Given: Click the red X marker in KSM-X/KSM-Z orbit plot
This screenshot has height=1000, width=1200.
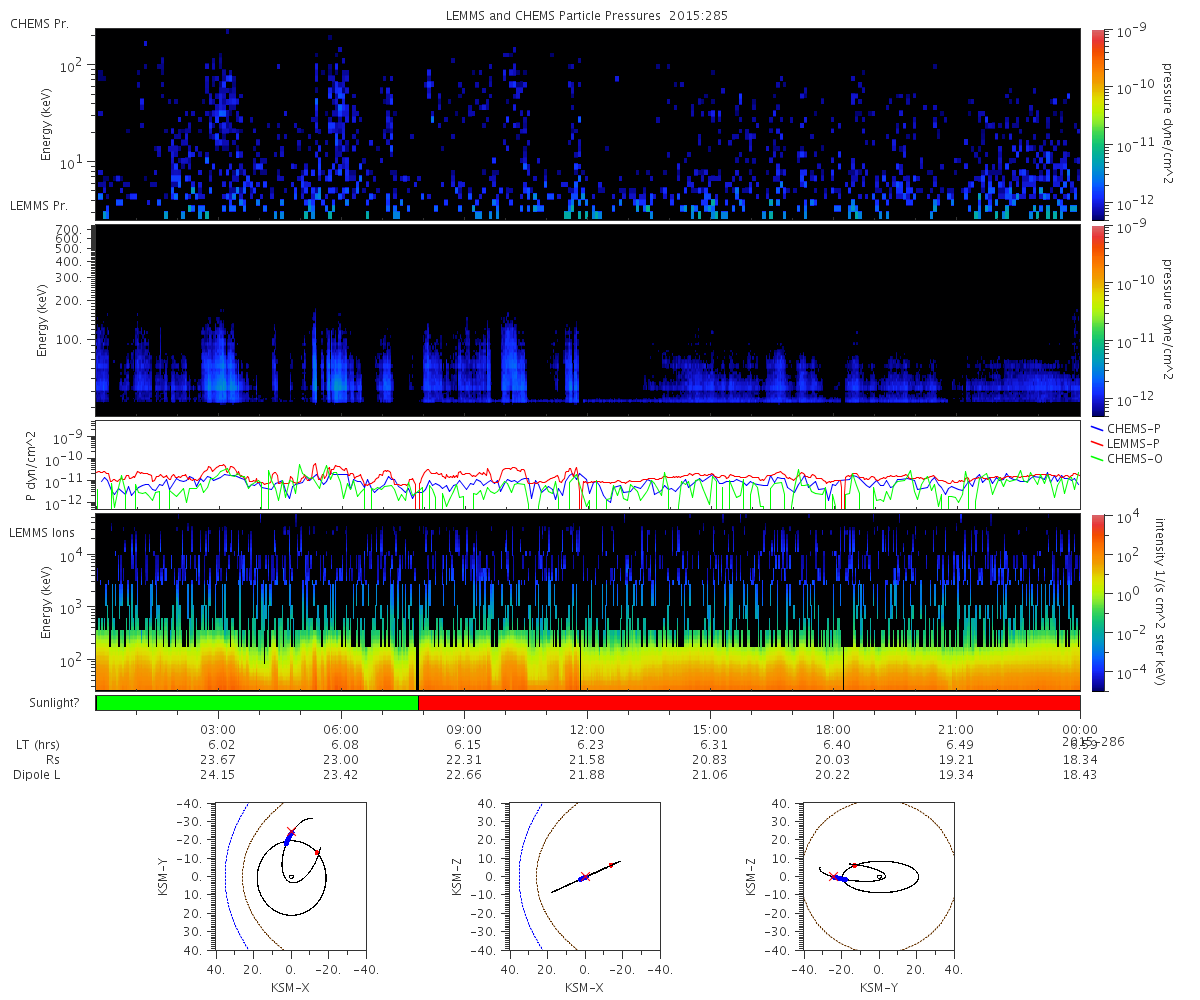Looking at the screenshot, I should click(x=585, y=876).
